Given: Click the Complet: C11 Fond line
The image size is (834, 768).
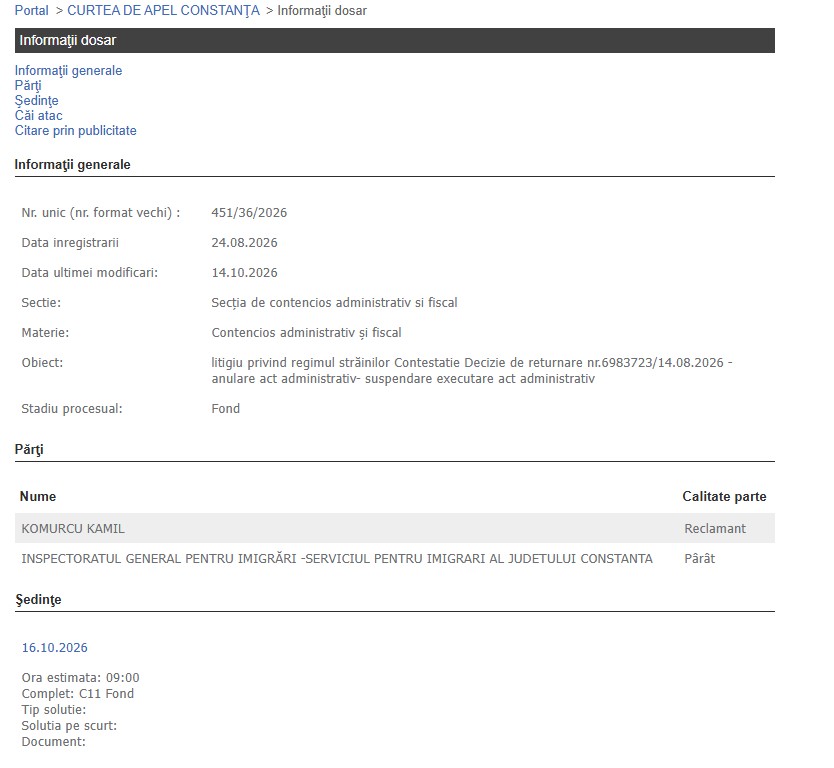Looking at the screenshot, I should [x=78, y=694].
